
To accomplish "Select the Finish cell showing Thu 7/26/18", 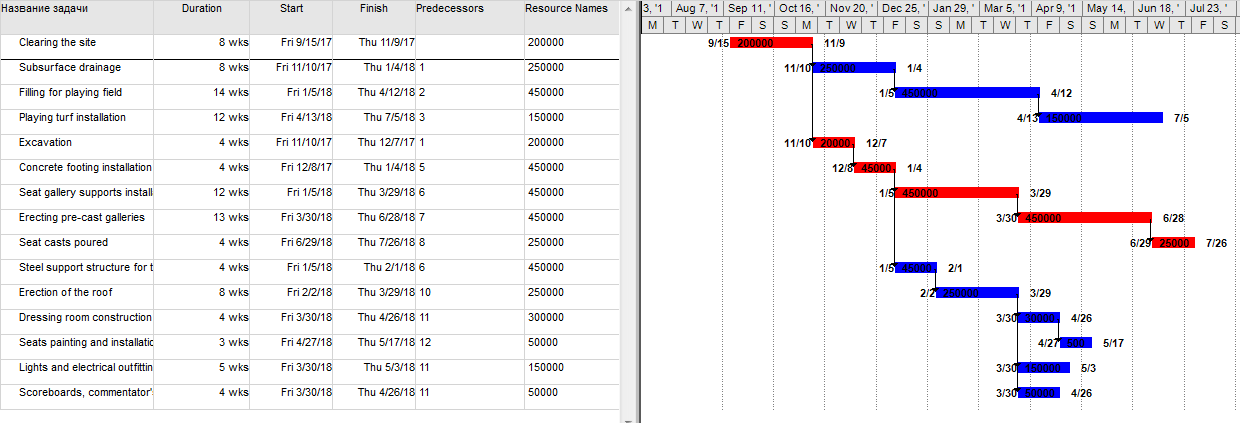I will point(373,243).
